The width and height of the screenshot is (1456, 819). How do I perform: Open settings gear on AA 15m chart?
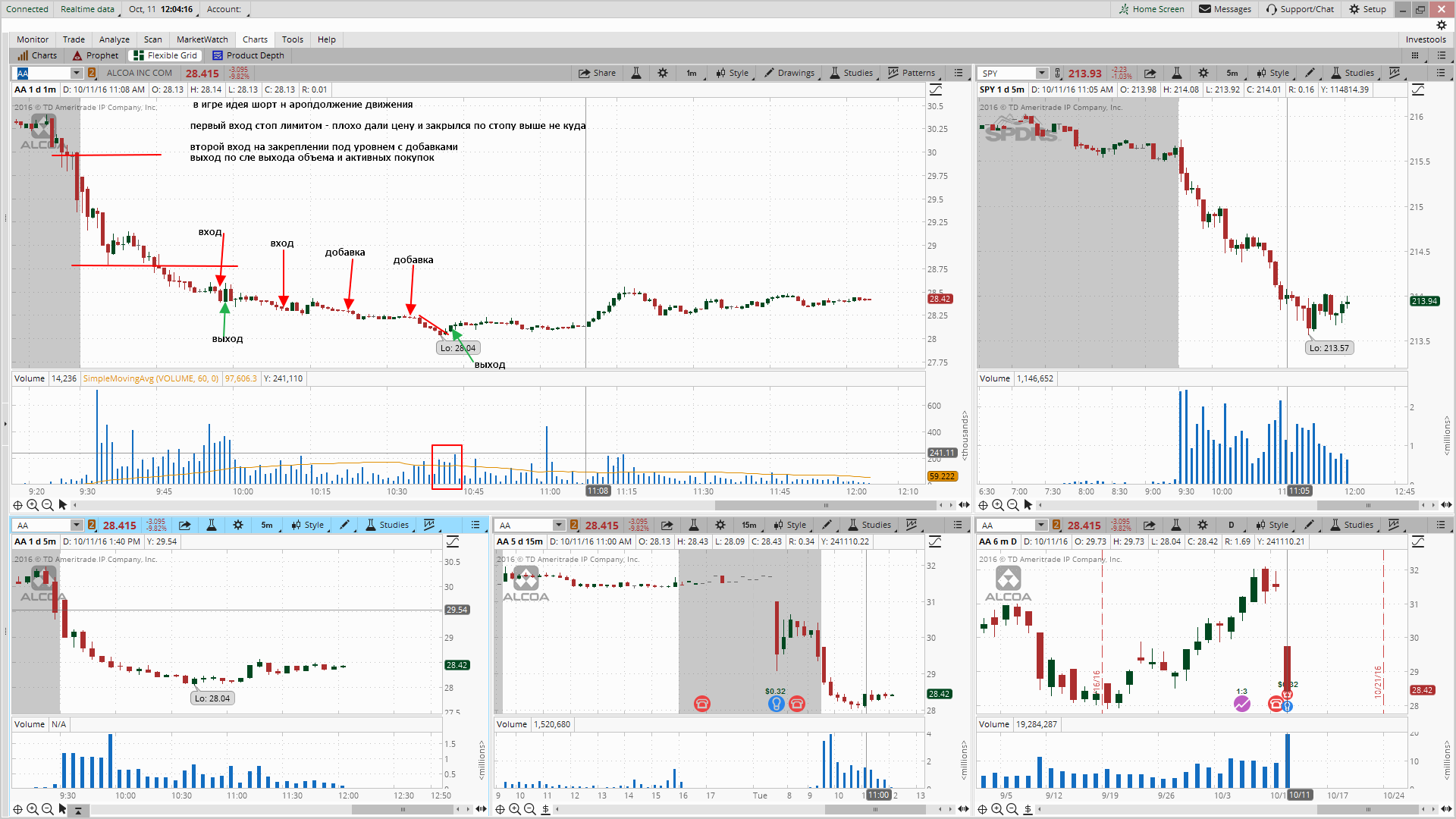tap(720, 525)
